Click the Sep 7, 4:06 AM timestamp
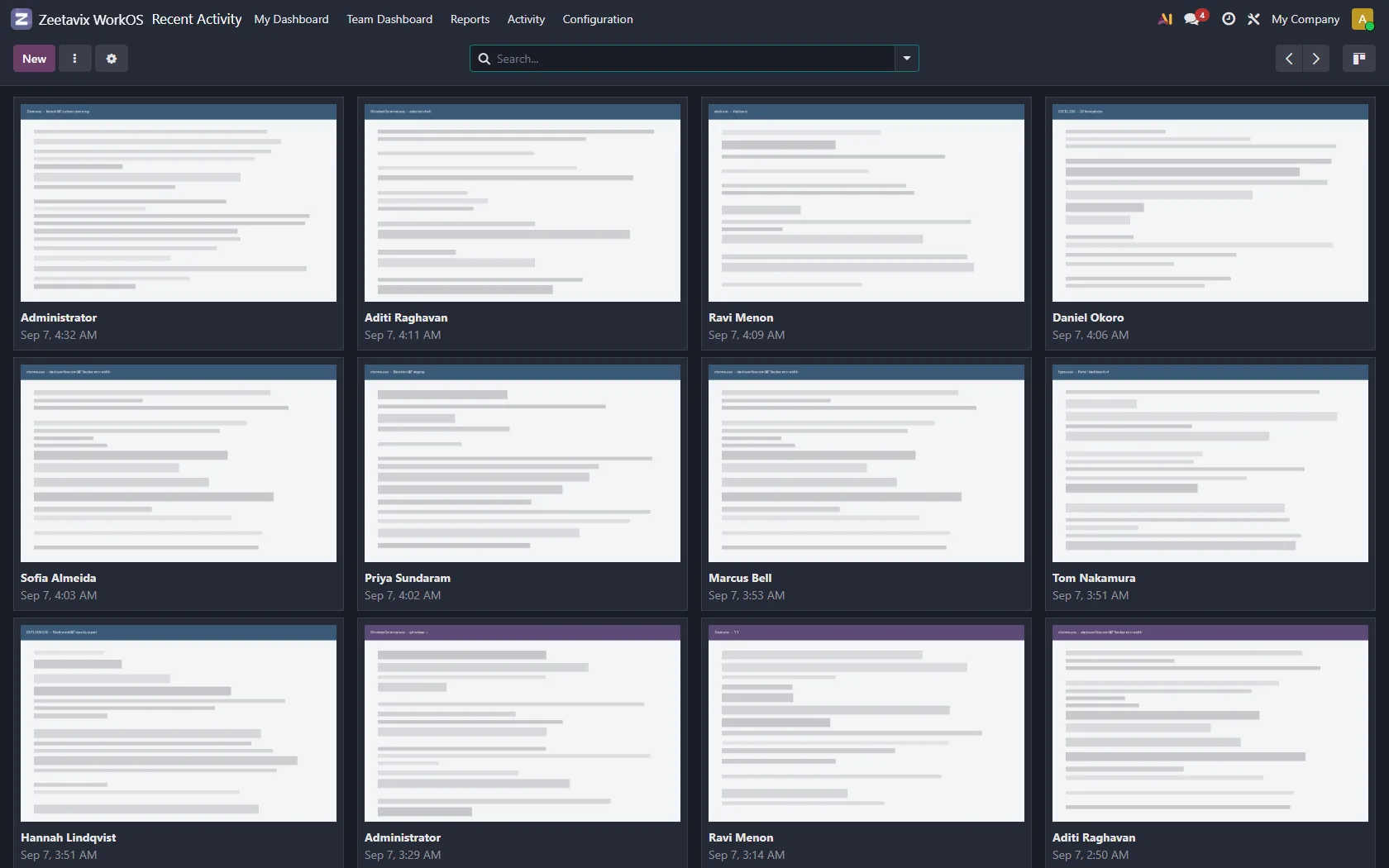 [1091, 335]
